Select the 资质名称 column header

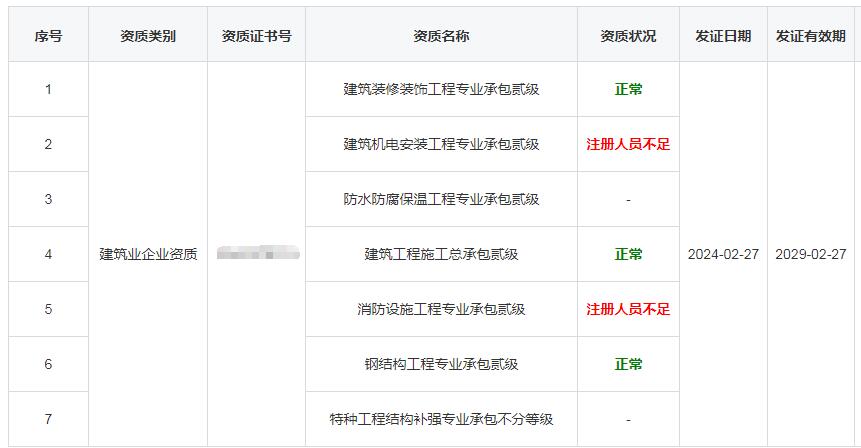pyautogui.click(x=441, y=36)
